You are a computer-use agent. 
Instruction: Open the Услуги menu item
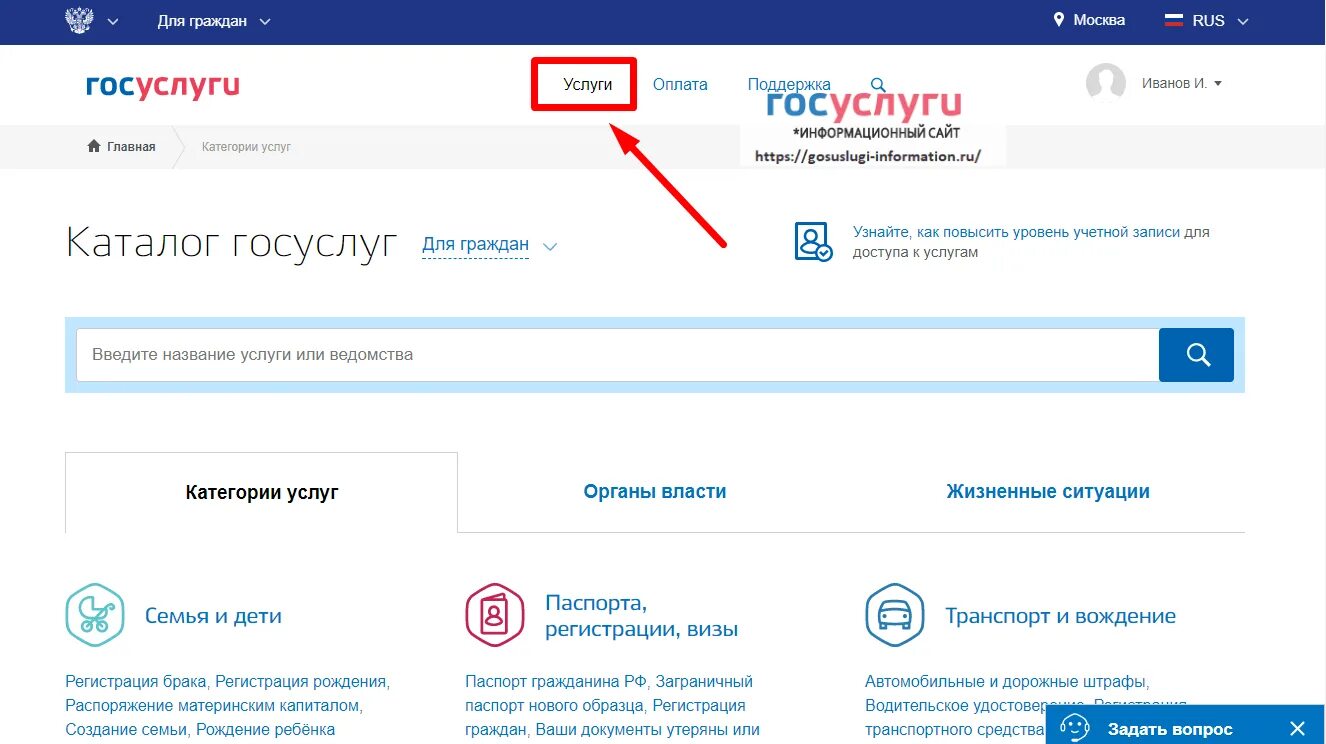click(x=587, y=85)
